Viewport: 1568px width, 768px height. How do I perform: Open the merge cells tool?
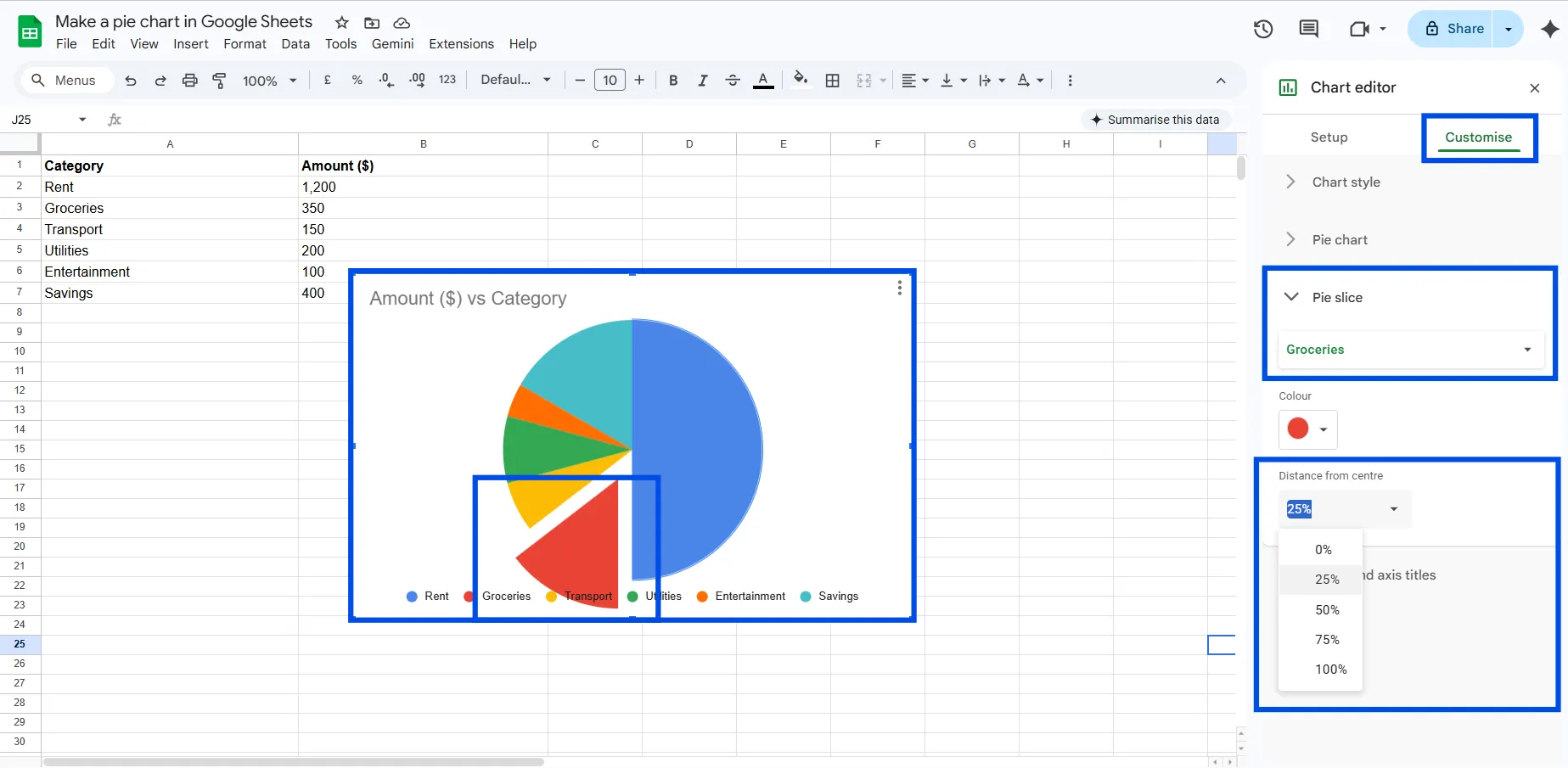[864, 80]
